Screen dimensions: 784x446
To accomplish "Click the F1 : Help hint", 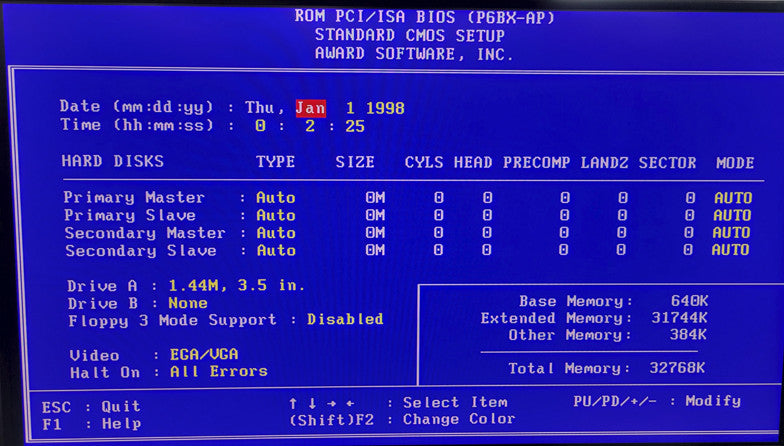I will 92,424.
